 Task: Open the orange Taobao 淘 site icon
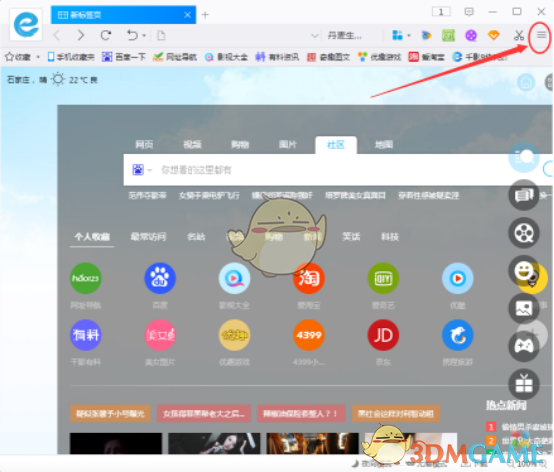click(309, 278)
